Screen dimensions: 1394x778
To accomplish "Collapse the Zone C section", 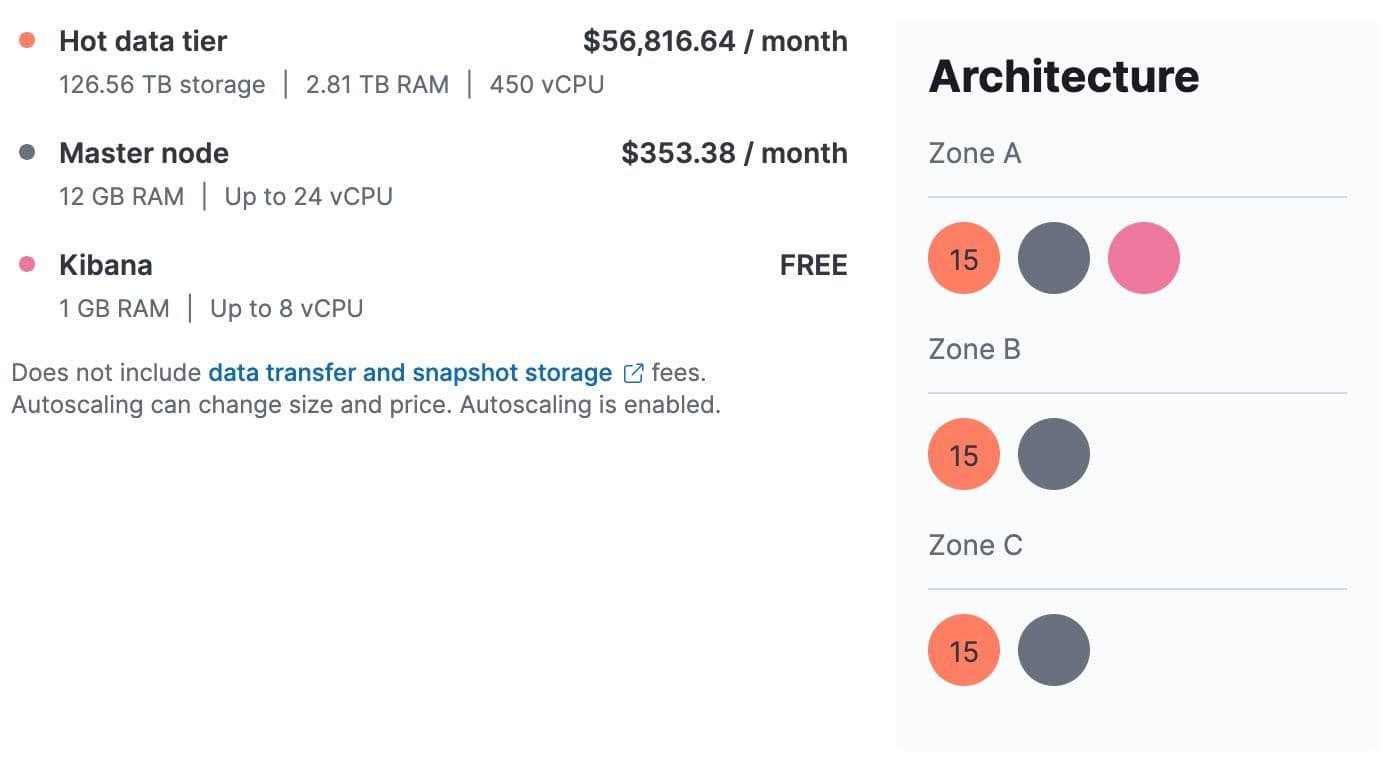I will tap(974, 545).
